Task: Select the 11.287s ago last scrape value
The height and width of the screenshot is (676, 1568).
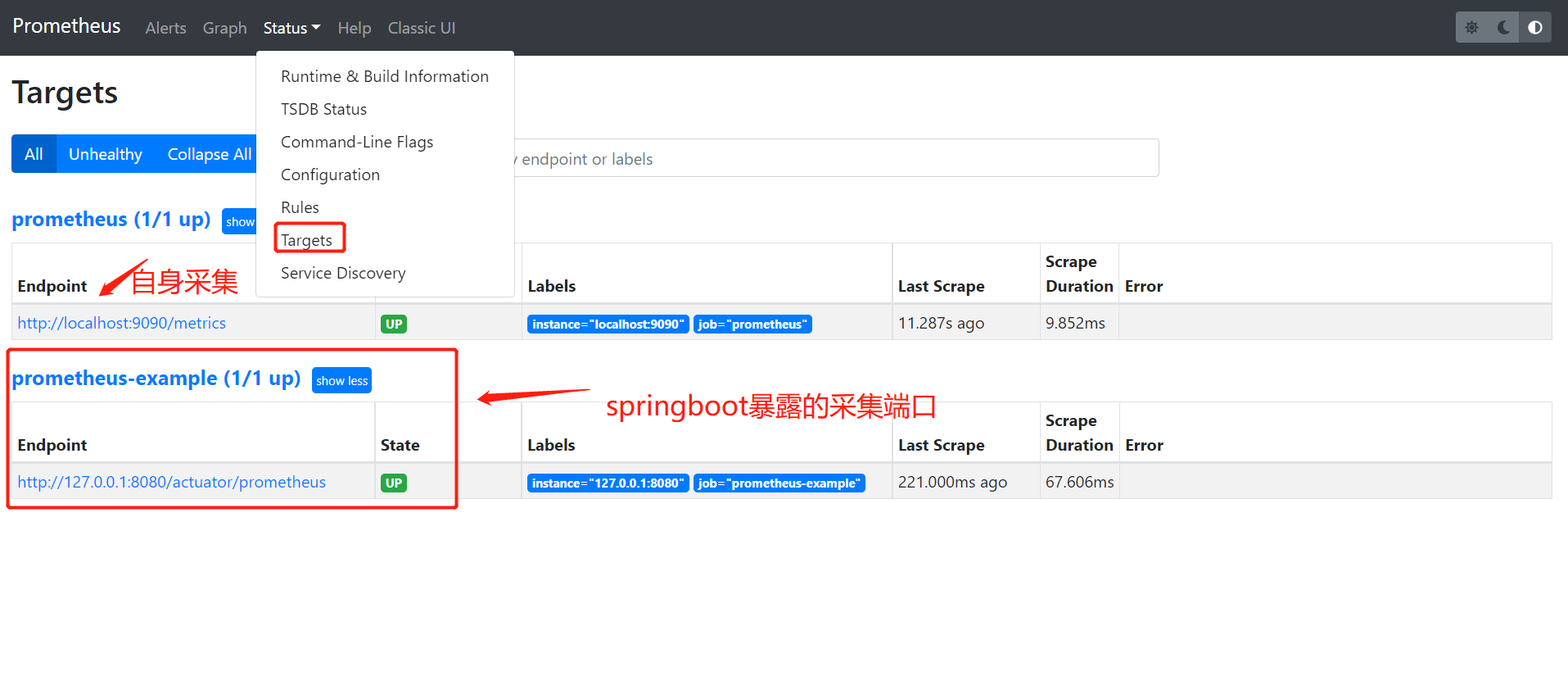Action: tap(941, 323)
